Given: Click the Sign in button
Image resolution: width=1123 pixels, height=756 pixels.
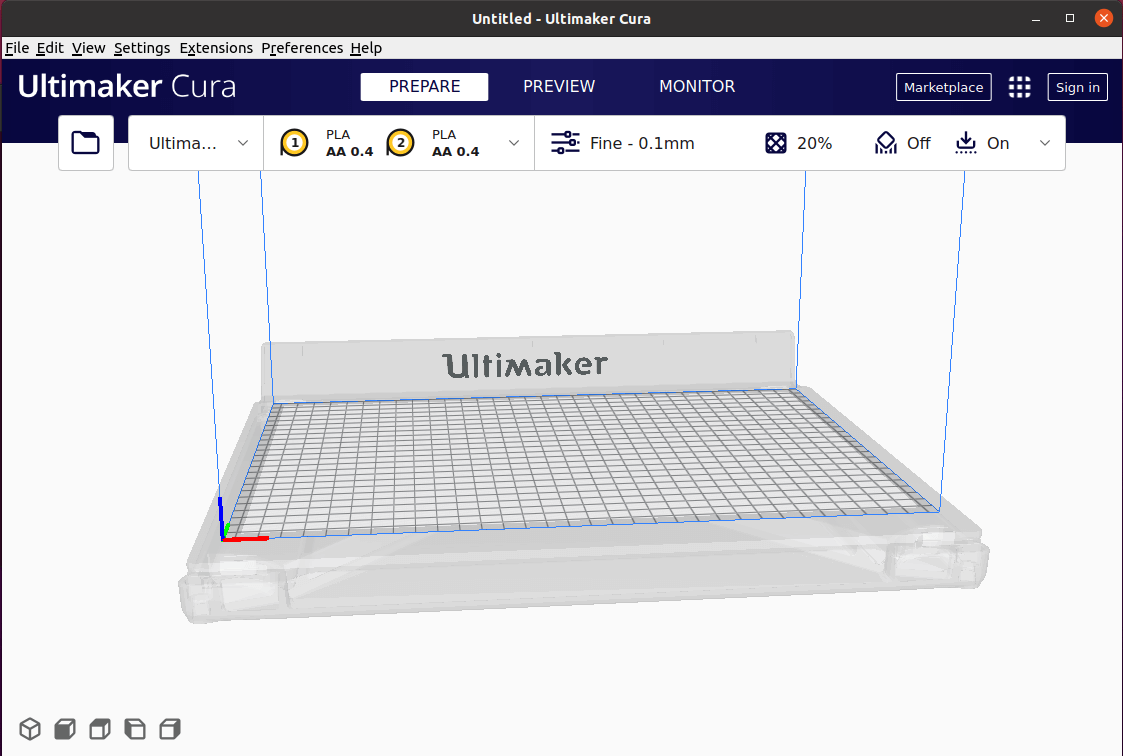Looking at the screenshot, I should pyautogui.click(x=1077, y=87).
